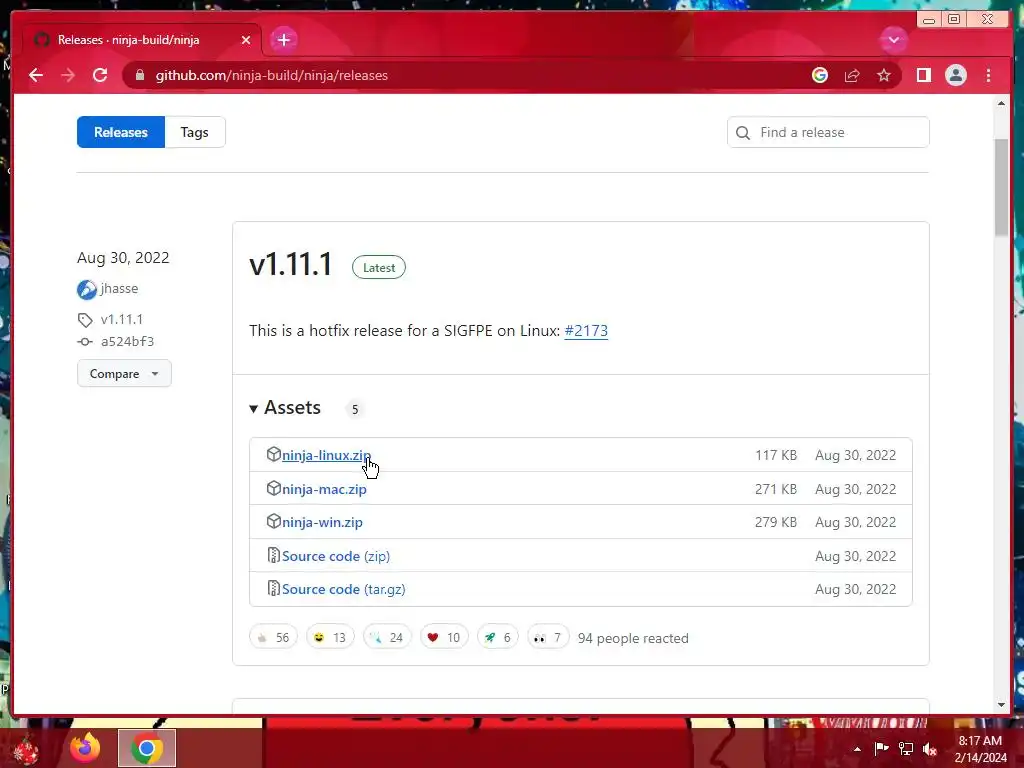Reload the GitHub releases page

tap(100, 76)
